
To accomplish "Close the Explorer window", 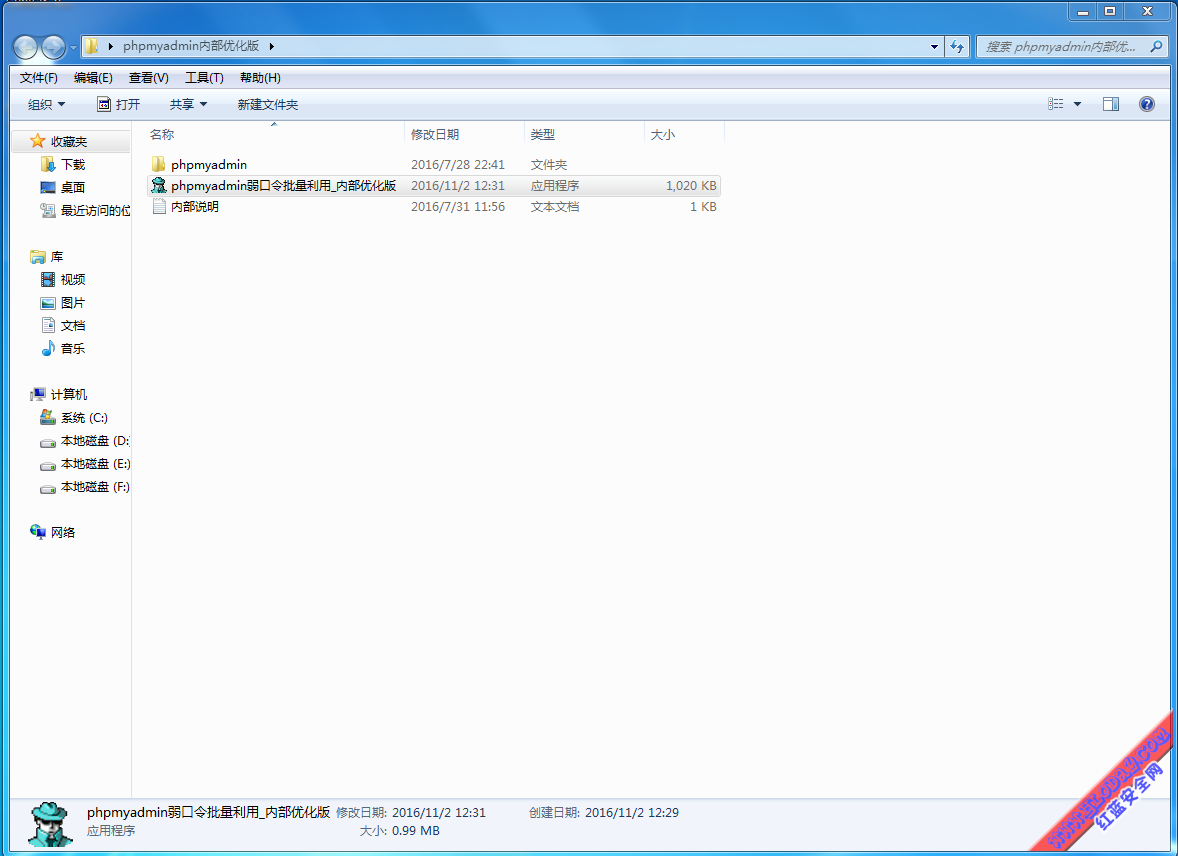I will 1147,12.
